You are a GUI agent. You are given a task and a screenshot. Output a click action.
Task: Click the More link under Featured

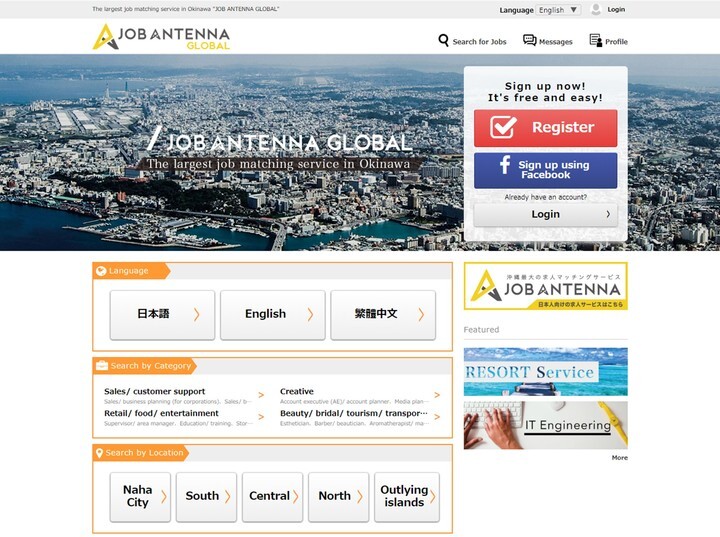619,458
